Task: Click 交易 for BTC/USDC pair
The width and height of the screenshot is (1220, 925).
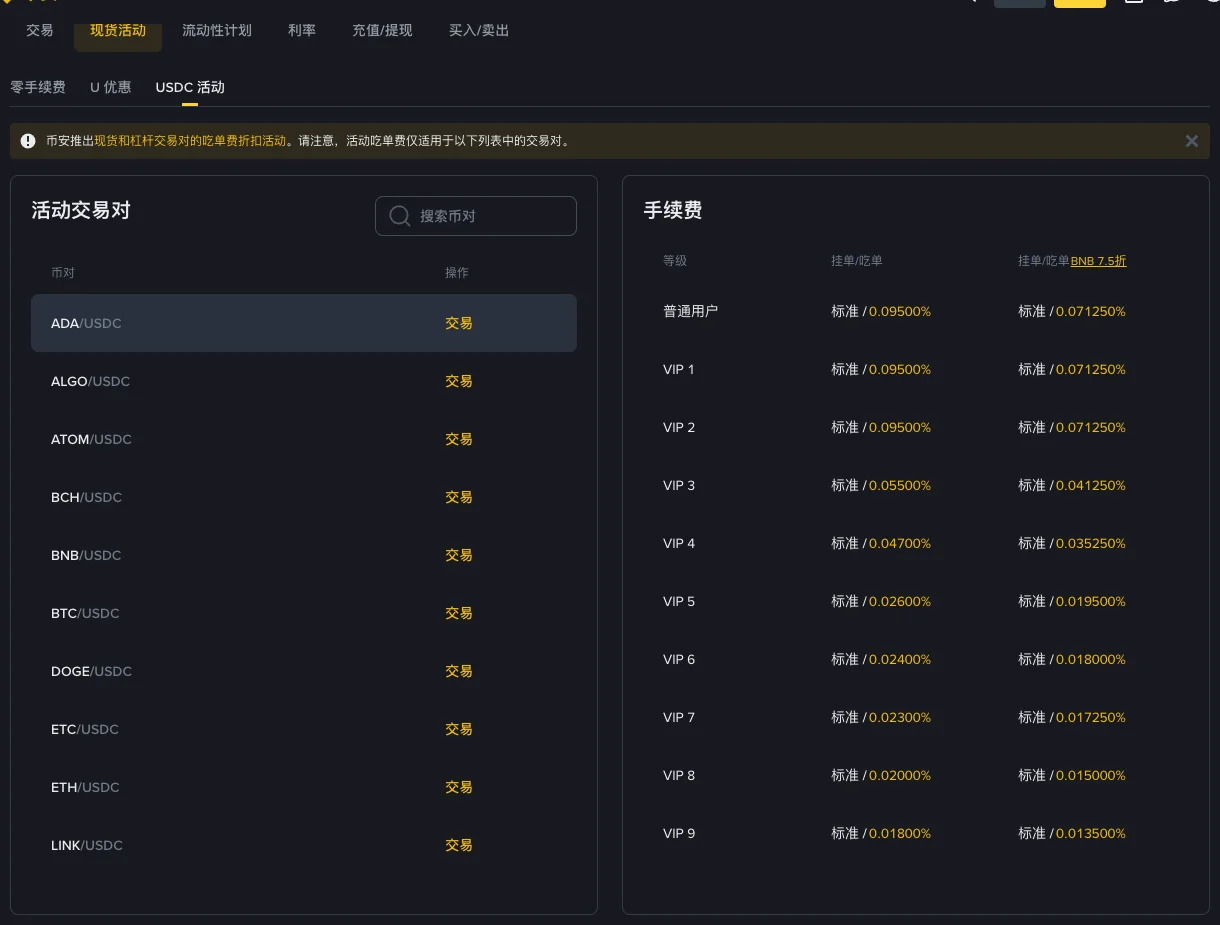Action: (459, 613)
